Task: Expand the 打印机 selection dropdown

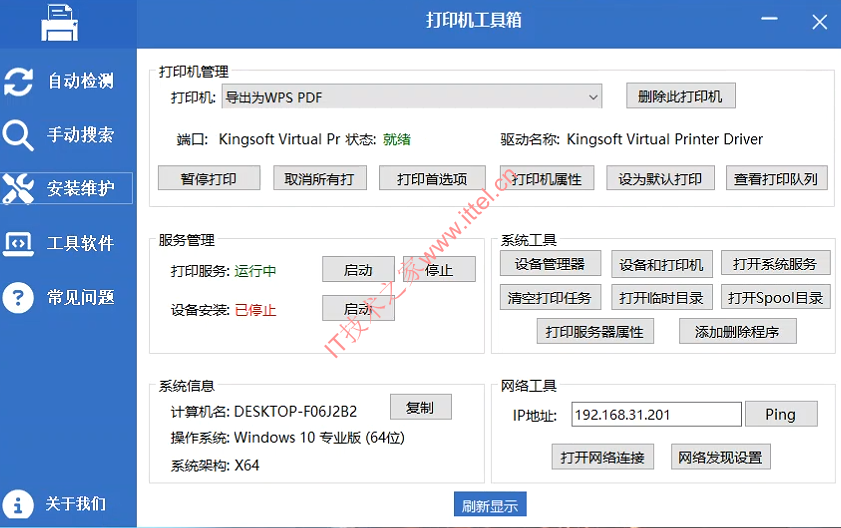Action: [593, 97]
